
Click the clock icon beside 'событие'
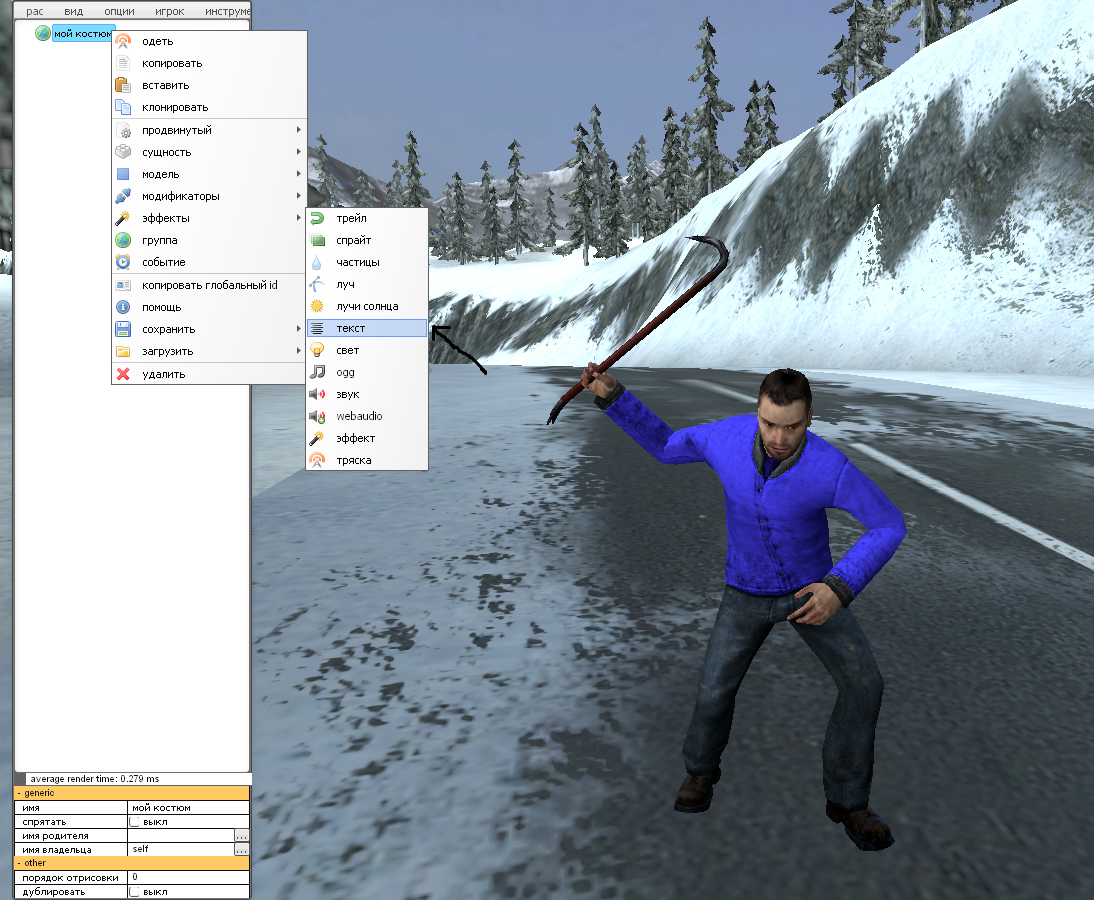coord(123,262)
